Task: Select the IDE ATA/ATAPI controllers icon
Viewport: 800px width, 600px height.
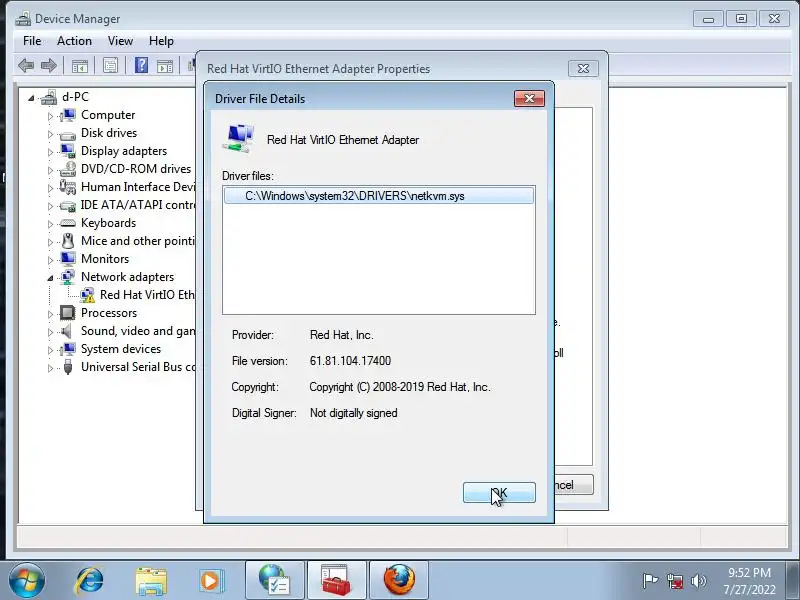Action: tap(67, 206)
